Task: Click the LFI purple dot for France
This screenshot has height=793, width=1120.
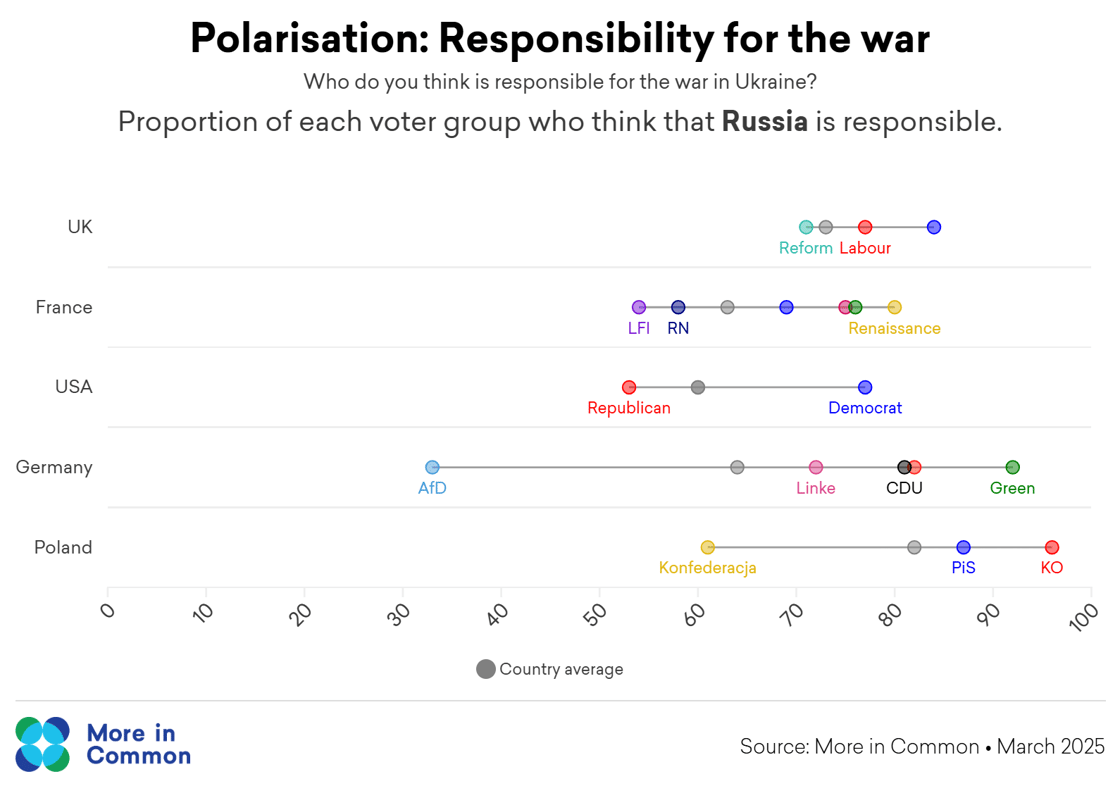Action: click(639, 307)
